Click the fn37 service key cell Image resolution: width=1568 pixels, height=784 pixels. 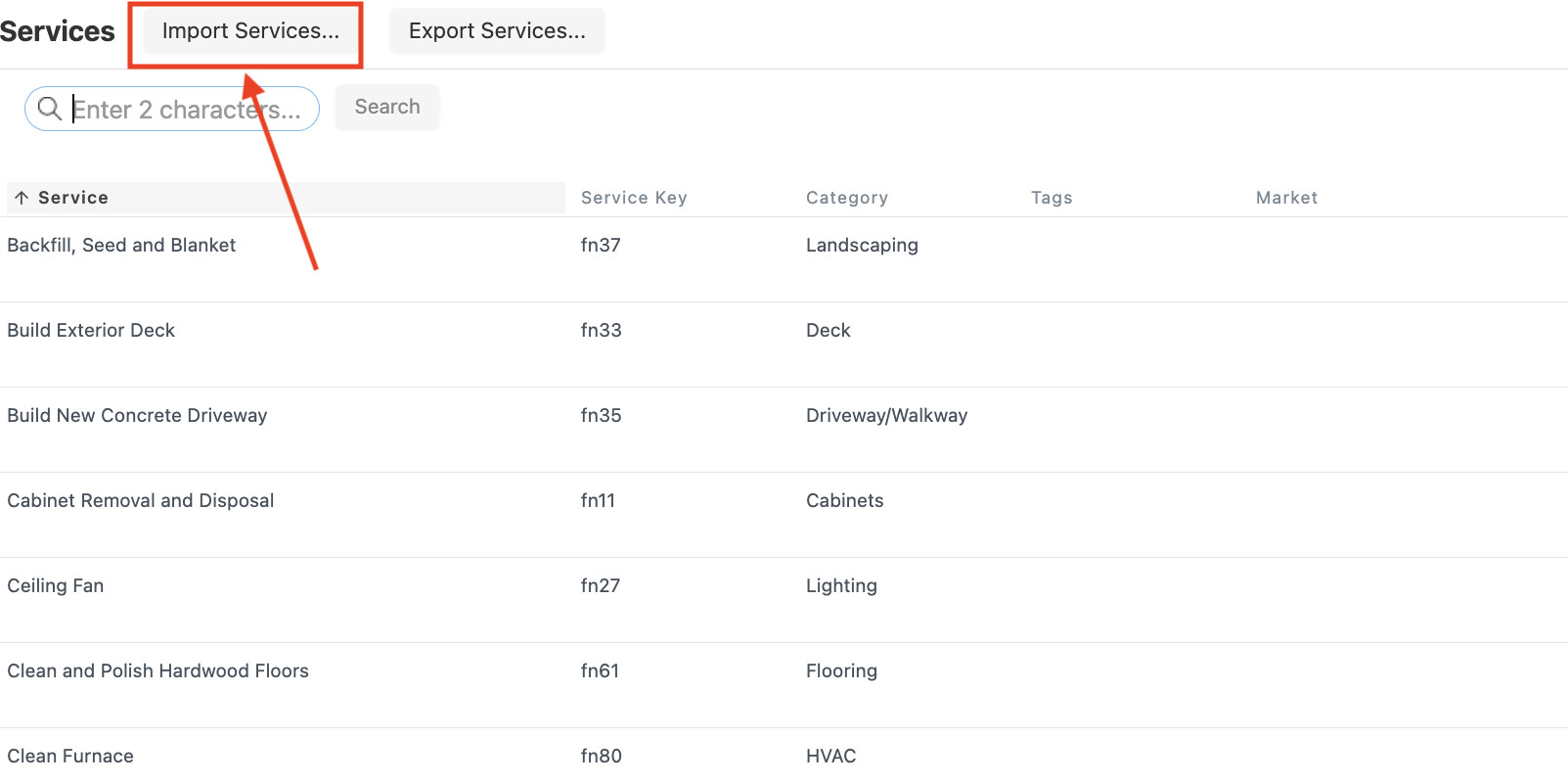pos(601,246)
